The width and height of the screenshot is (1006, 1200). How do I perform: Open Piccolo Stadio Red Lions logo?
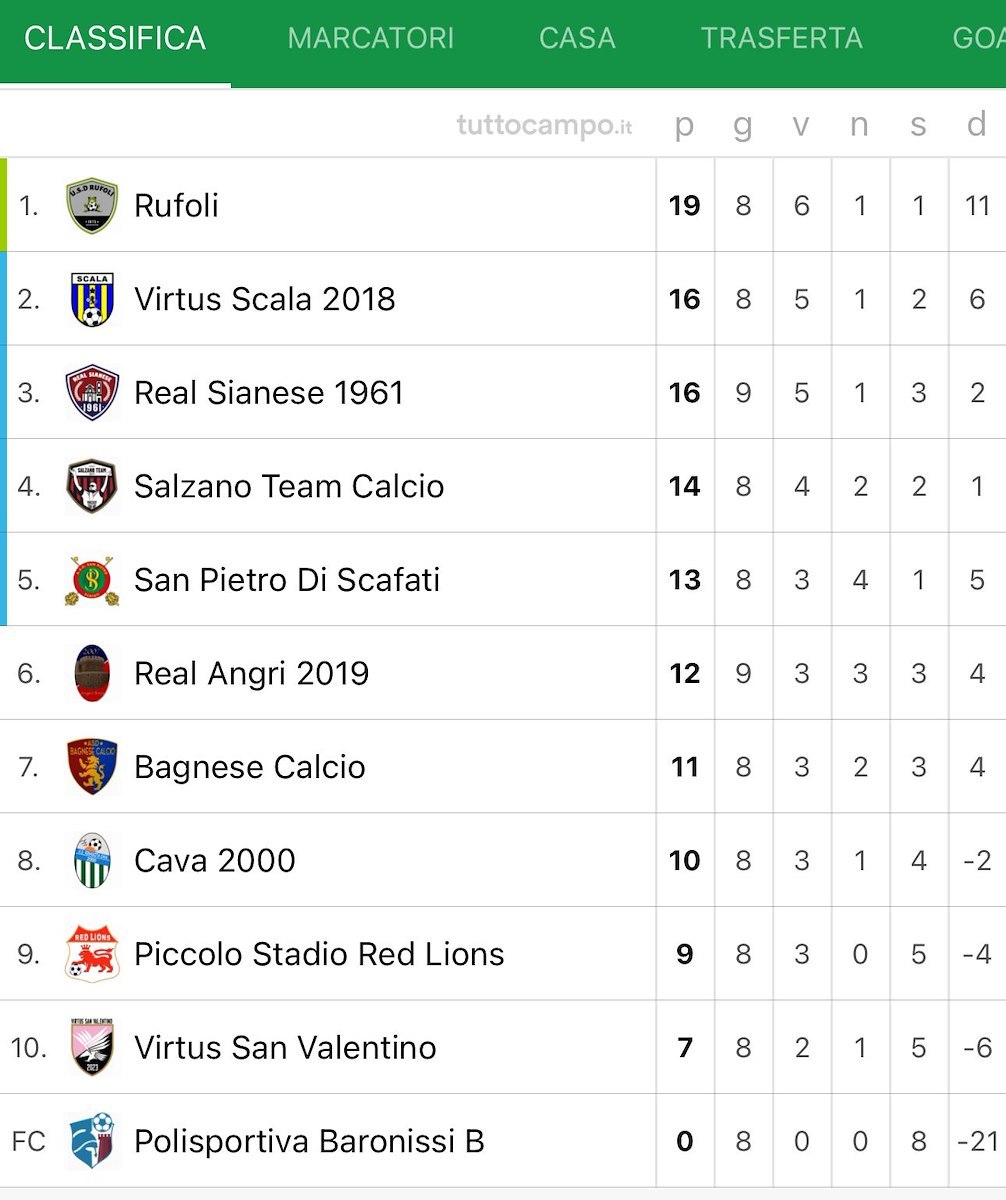[92, 954]
